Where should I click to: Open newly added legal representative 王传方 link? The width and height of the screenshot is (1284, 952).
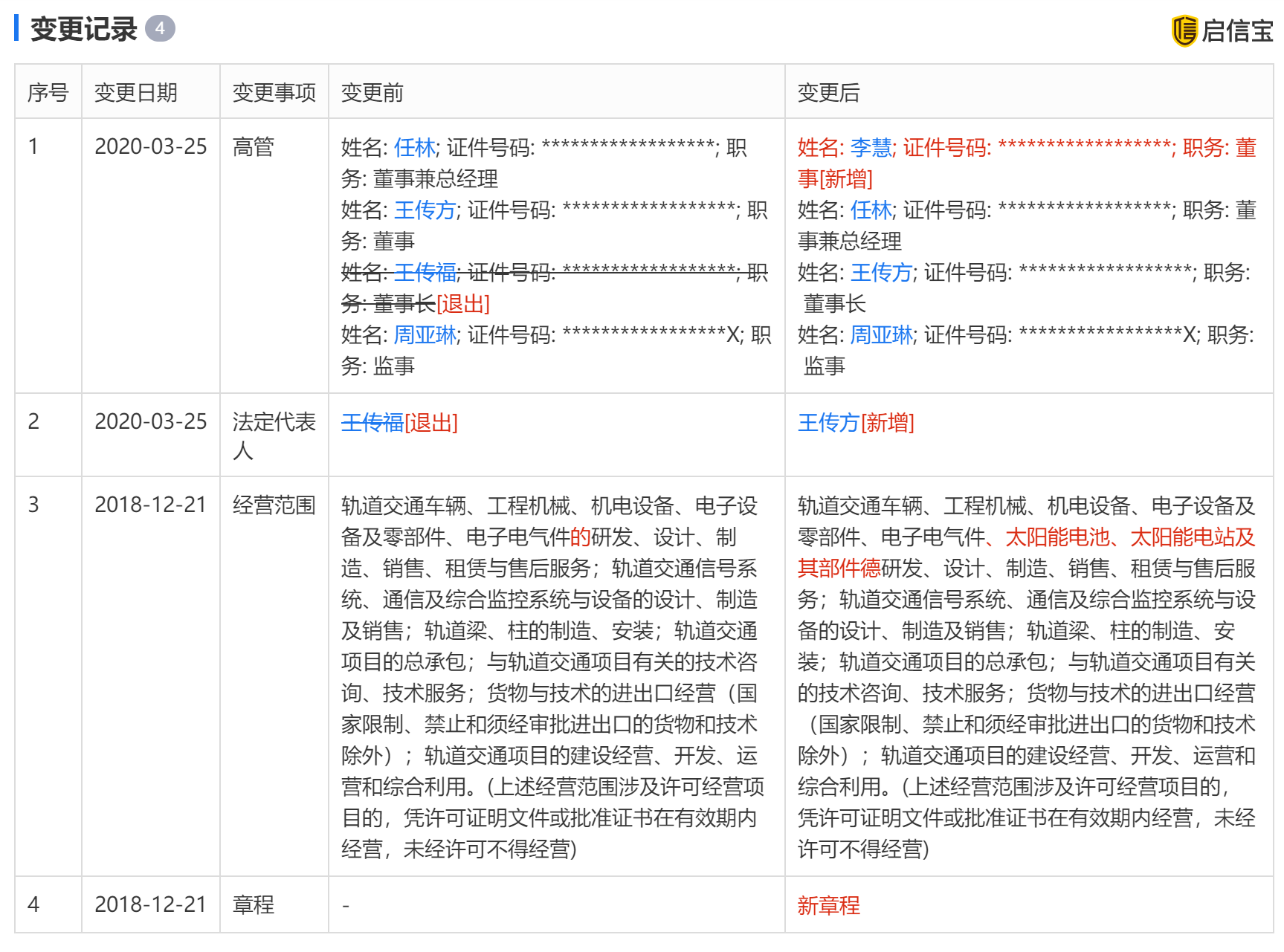(828, 423)
